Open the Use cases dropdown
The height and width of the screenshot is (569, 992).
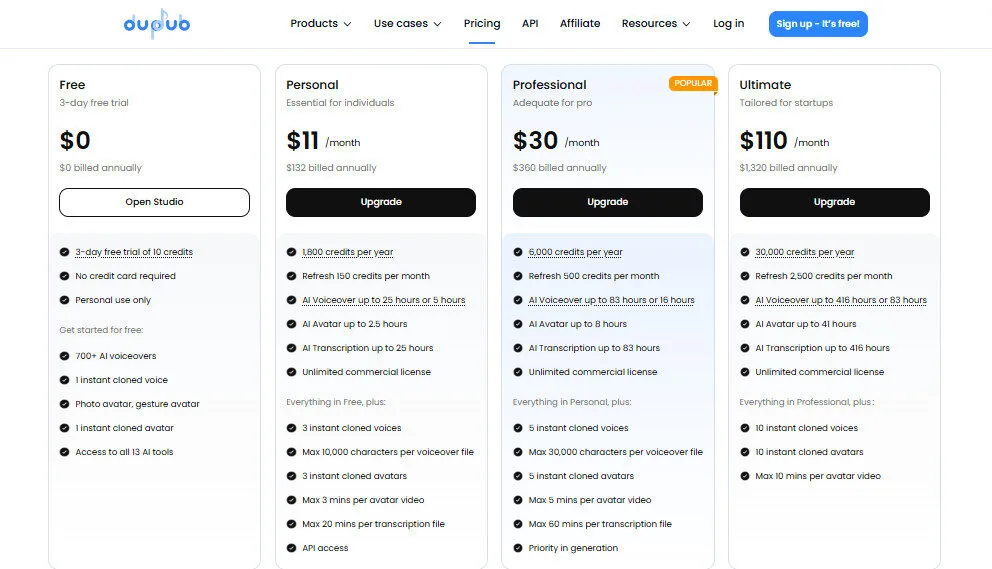[x=407, y=24]
